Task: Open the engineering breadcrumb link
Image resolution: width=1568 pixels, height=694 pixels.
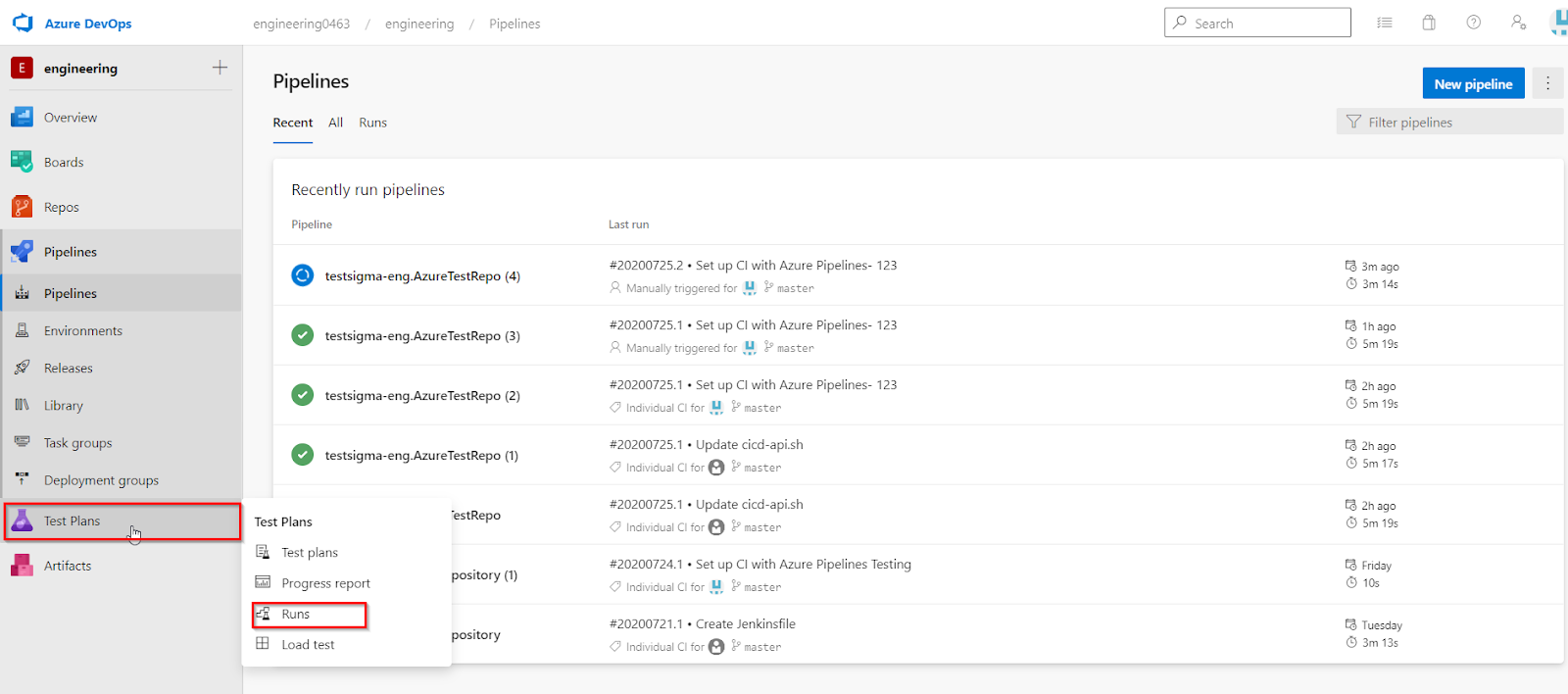Action: [x=419, y=24]
